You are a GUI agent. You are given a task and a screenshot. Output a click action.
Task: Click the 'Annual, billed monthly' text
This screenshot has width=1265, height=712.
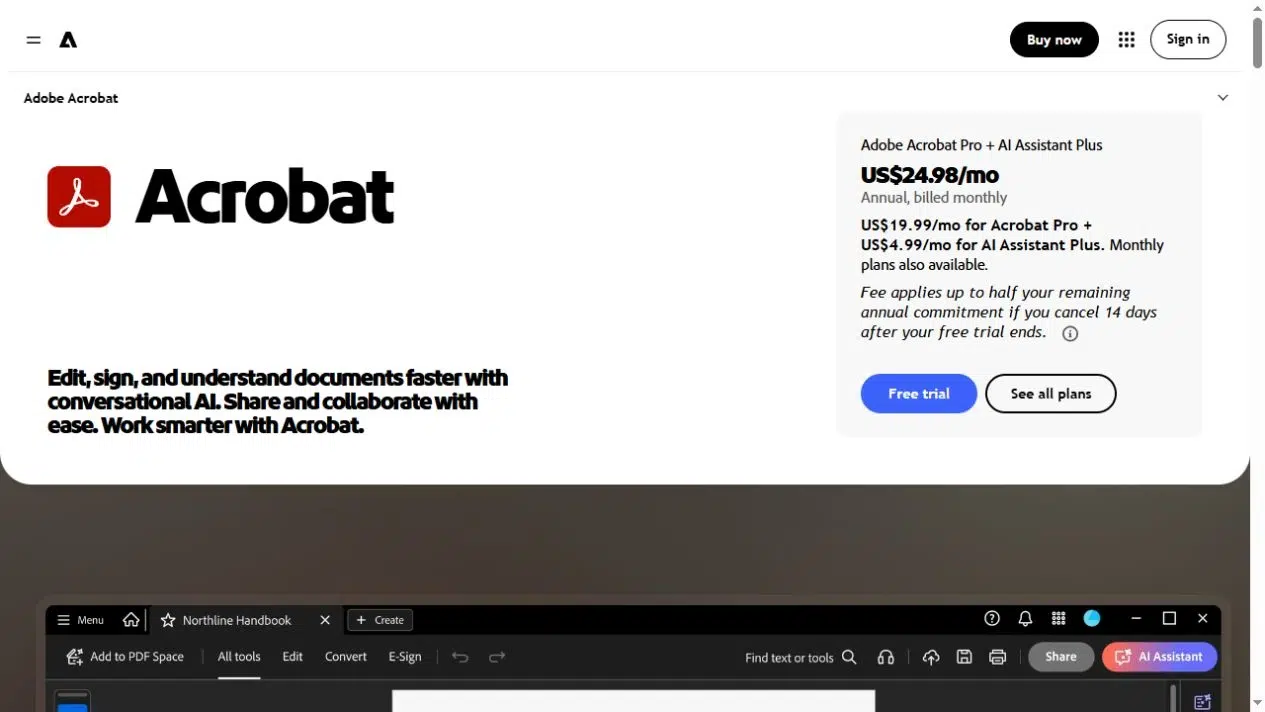(x=934, y=198)
